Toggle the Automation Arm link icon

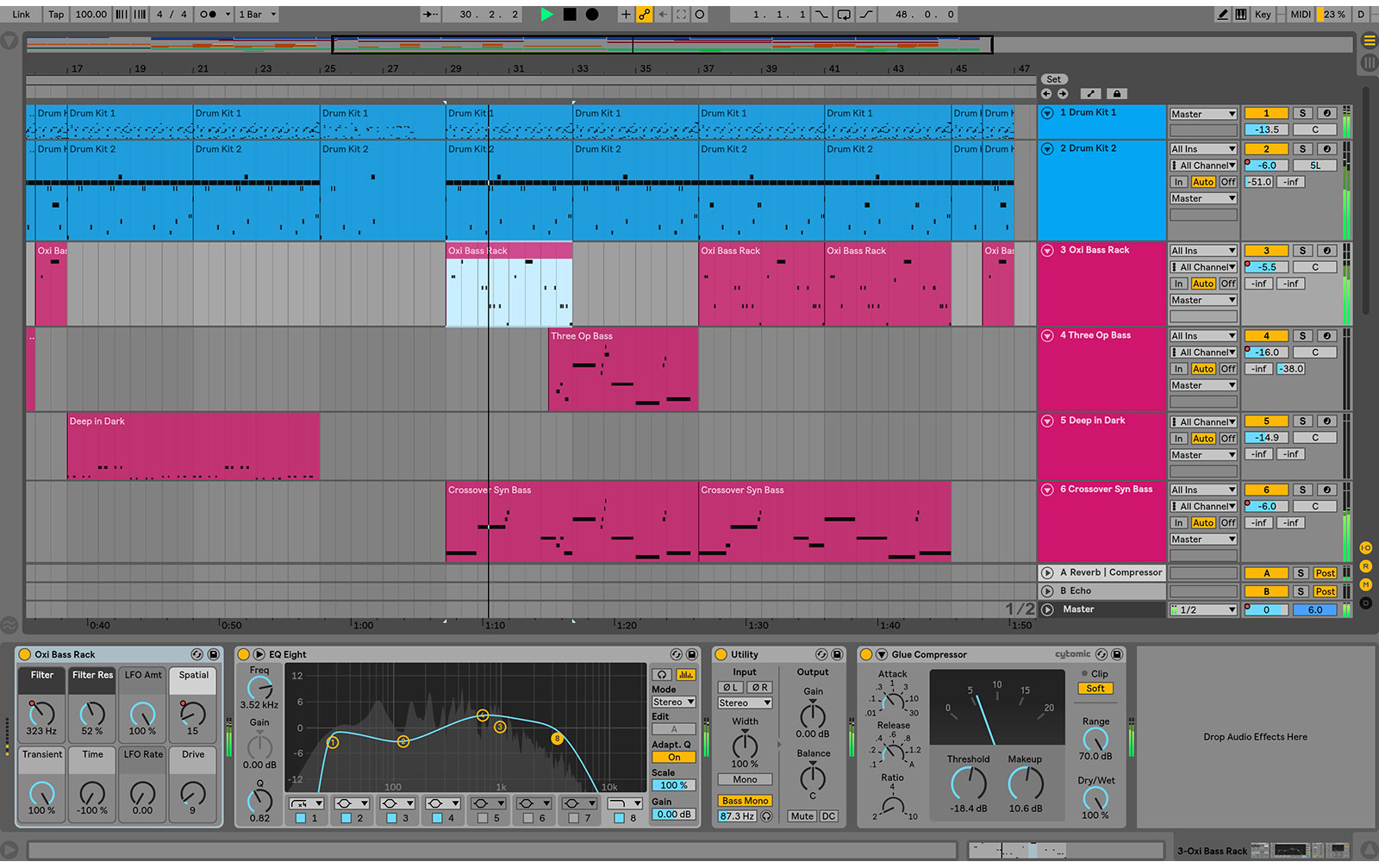tap(645, 15)
